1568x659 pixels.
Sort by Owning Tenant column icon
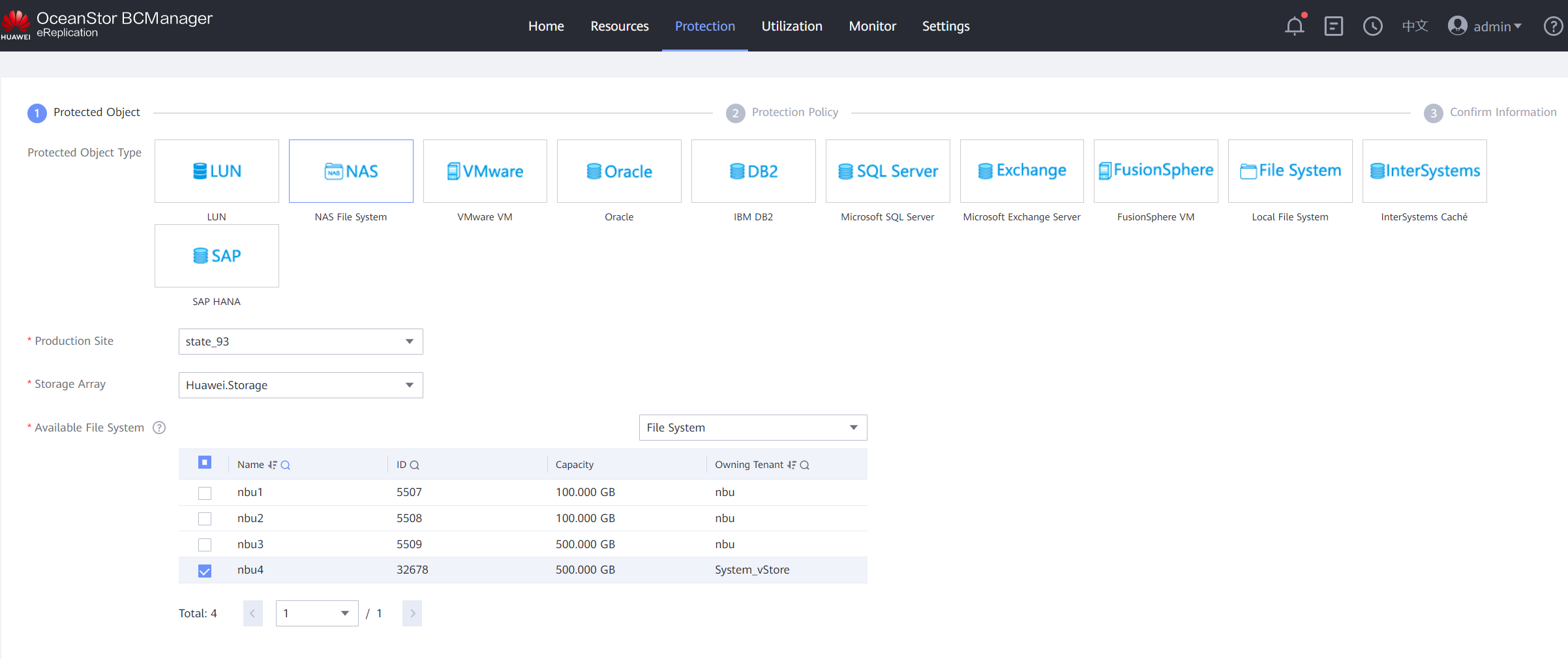[792, 465]
